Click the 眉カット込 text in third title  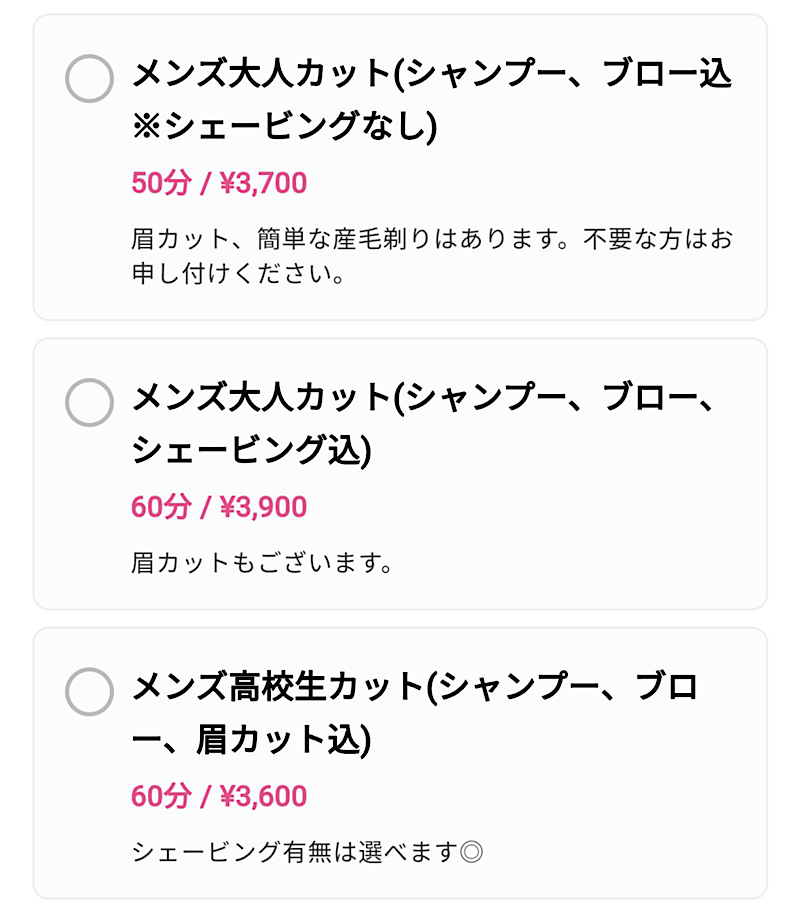tap(283, 741)
